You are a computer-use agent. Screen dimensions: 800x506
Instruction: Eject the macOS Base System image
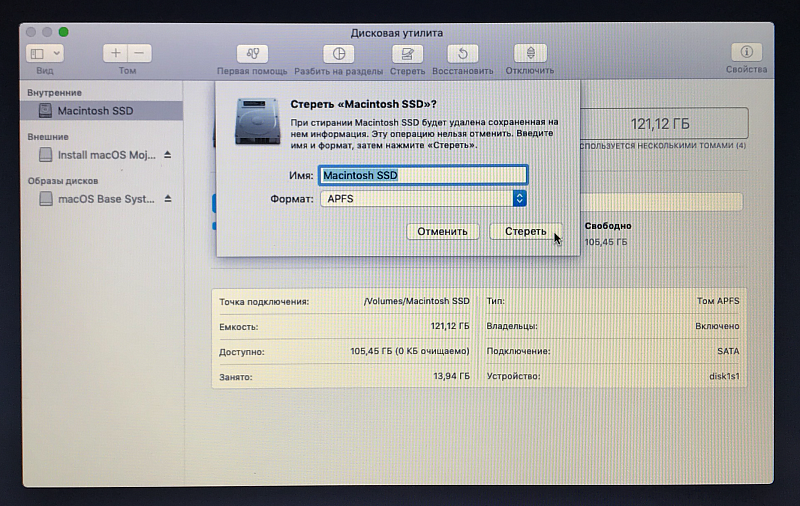[x=167, y=199]
